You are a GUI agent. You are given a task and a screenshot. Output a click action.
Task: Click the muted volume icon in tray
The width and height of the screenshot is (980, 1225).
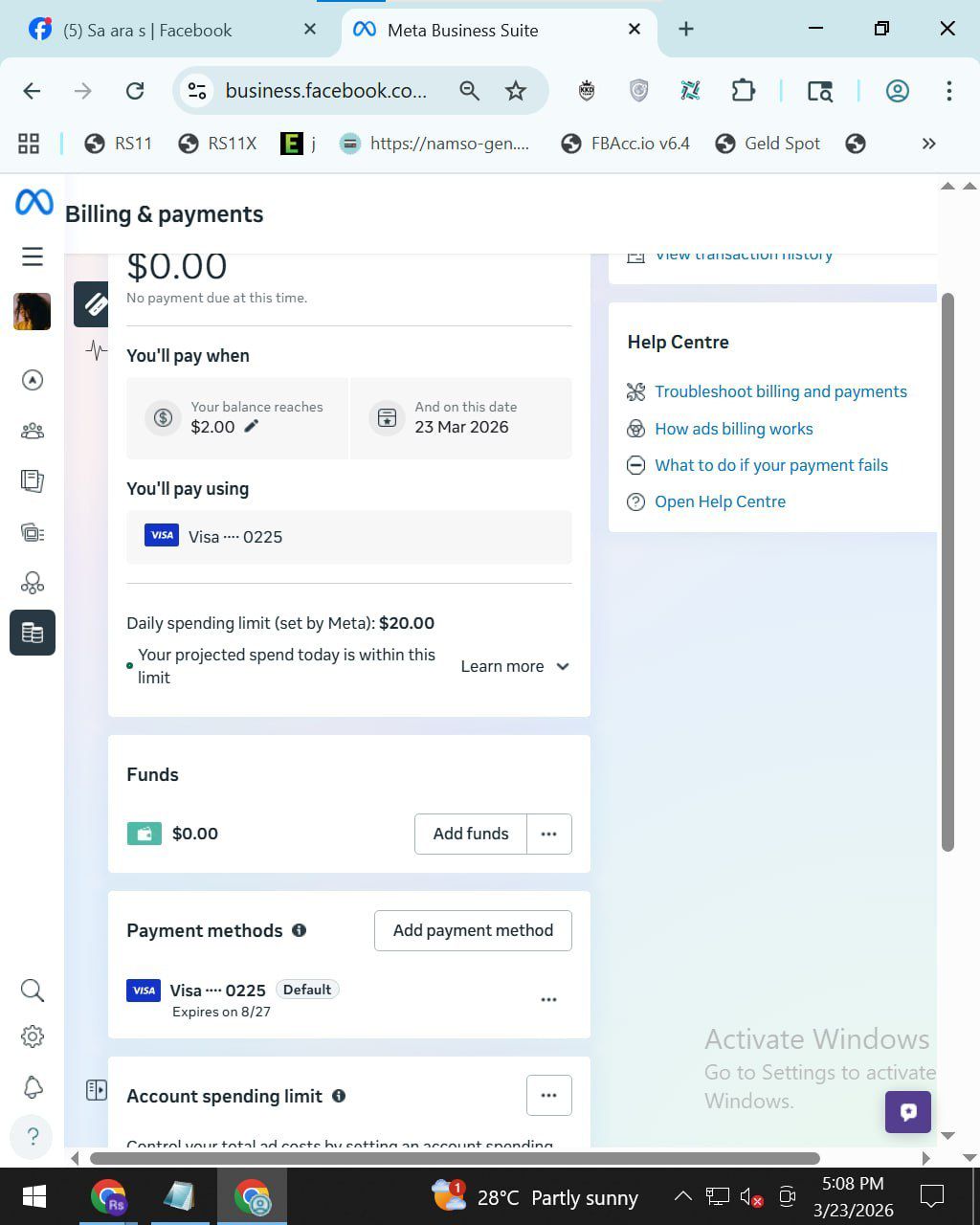pos(752,1196)
